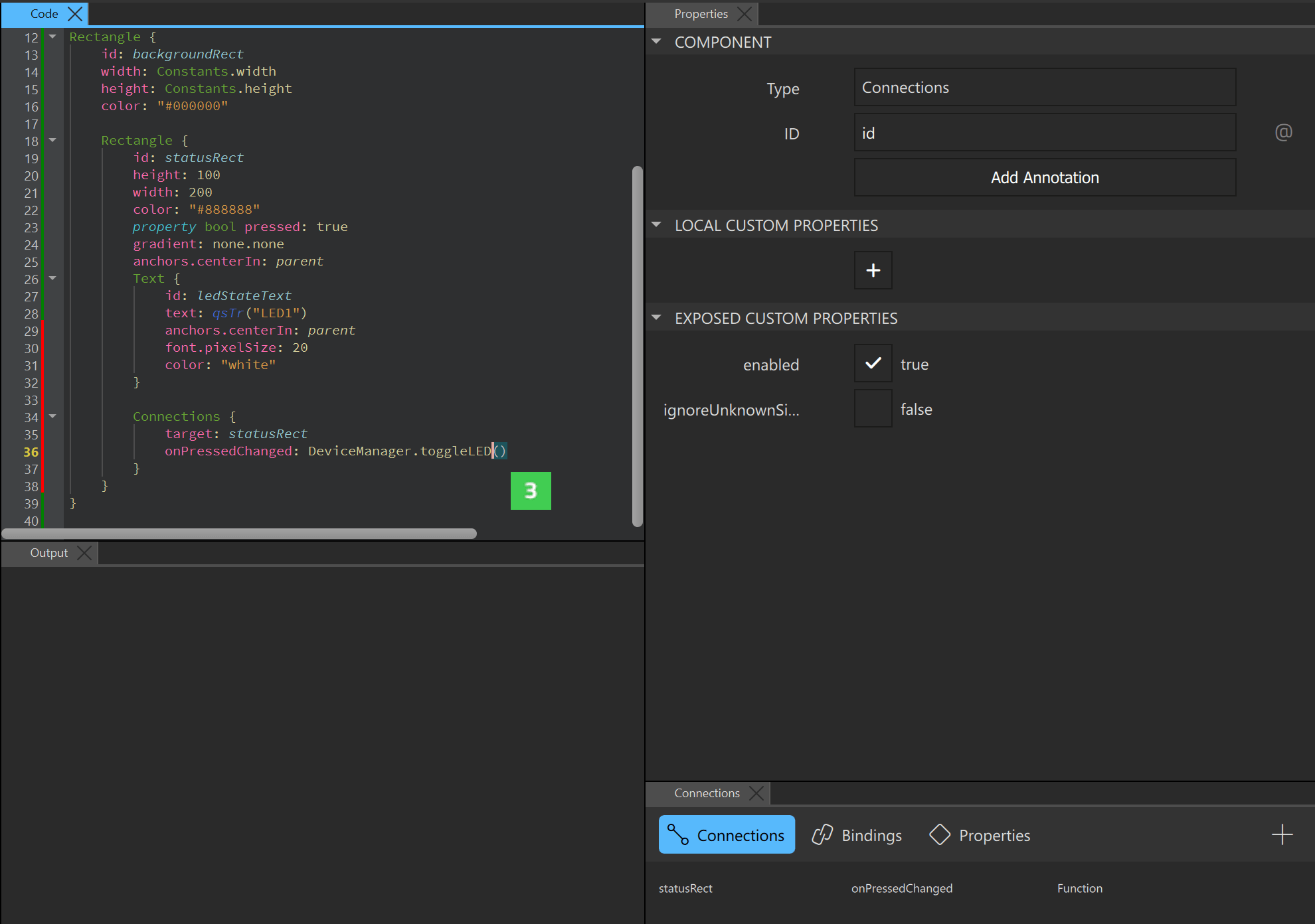This screenshot has width=1315, height=924.
Task: Click the @ alias export icon beside ID
Action: coord(1283,133)
